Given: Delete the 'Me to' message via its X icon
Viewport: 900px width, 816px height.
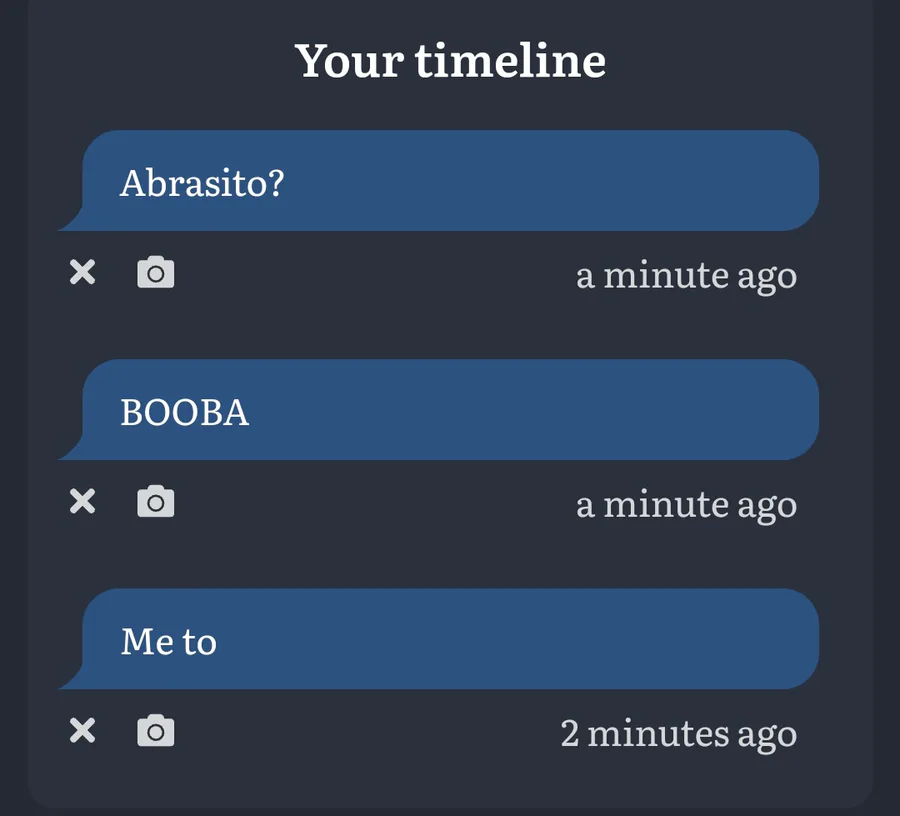Looking at the screenshot, I should 83,730.
